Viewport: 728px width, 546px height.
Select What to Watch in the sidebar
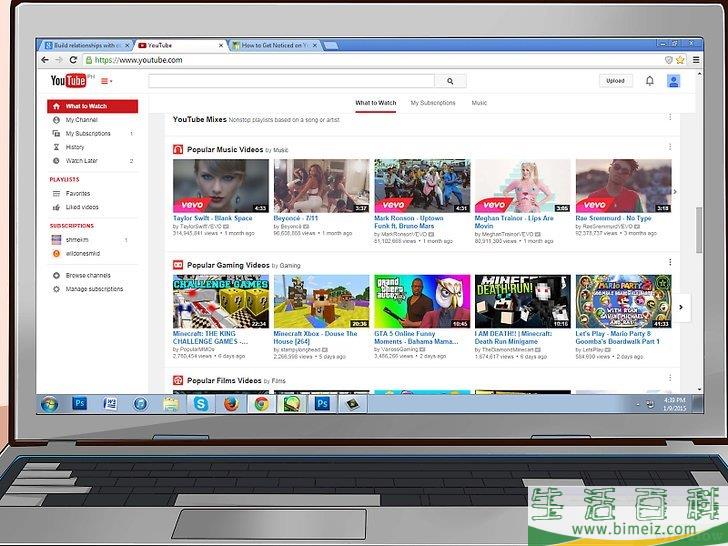pyautogui.click(x=92, y=106)
